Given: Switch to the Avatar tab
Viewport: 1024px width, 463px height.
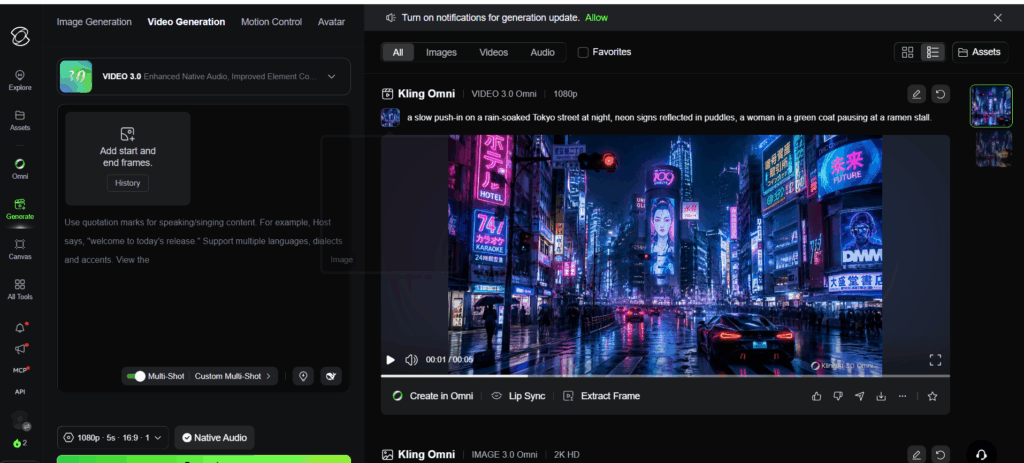Looking at the screenshot, I should (x=331, y=22).
